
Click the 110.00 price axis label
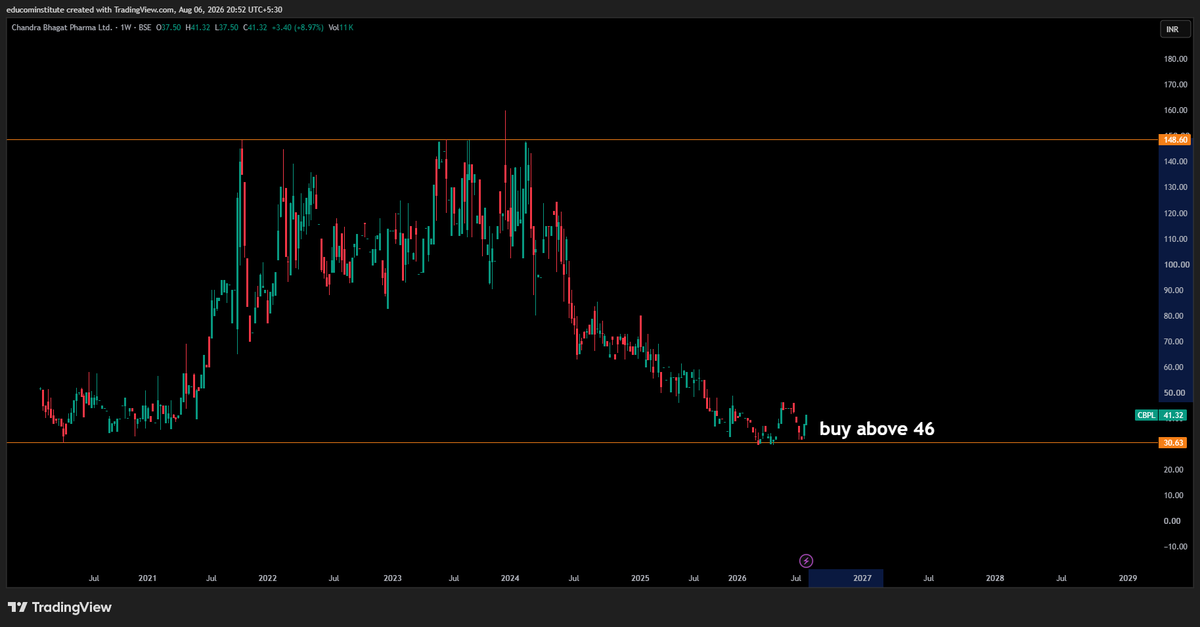1175,240
